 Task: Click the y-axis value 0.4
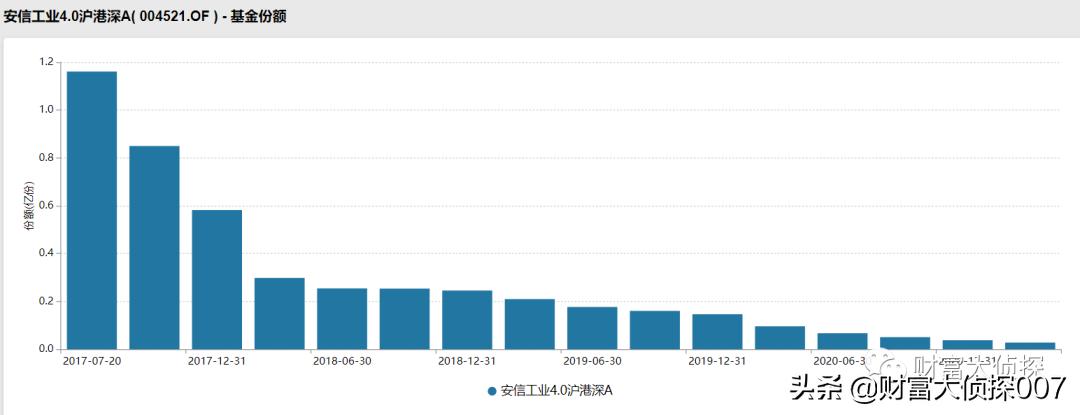[46, 253]
